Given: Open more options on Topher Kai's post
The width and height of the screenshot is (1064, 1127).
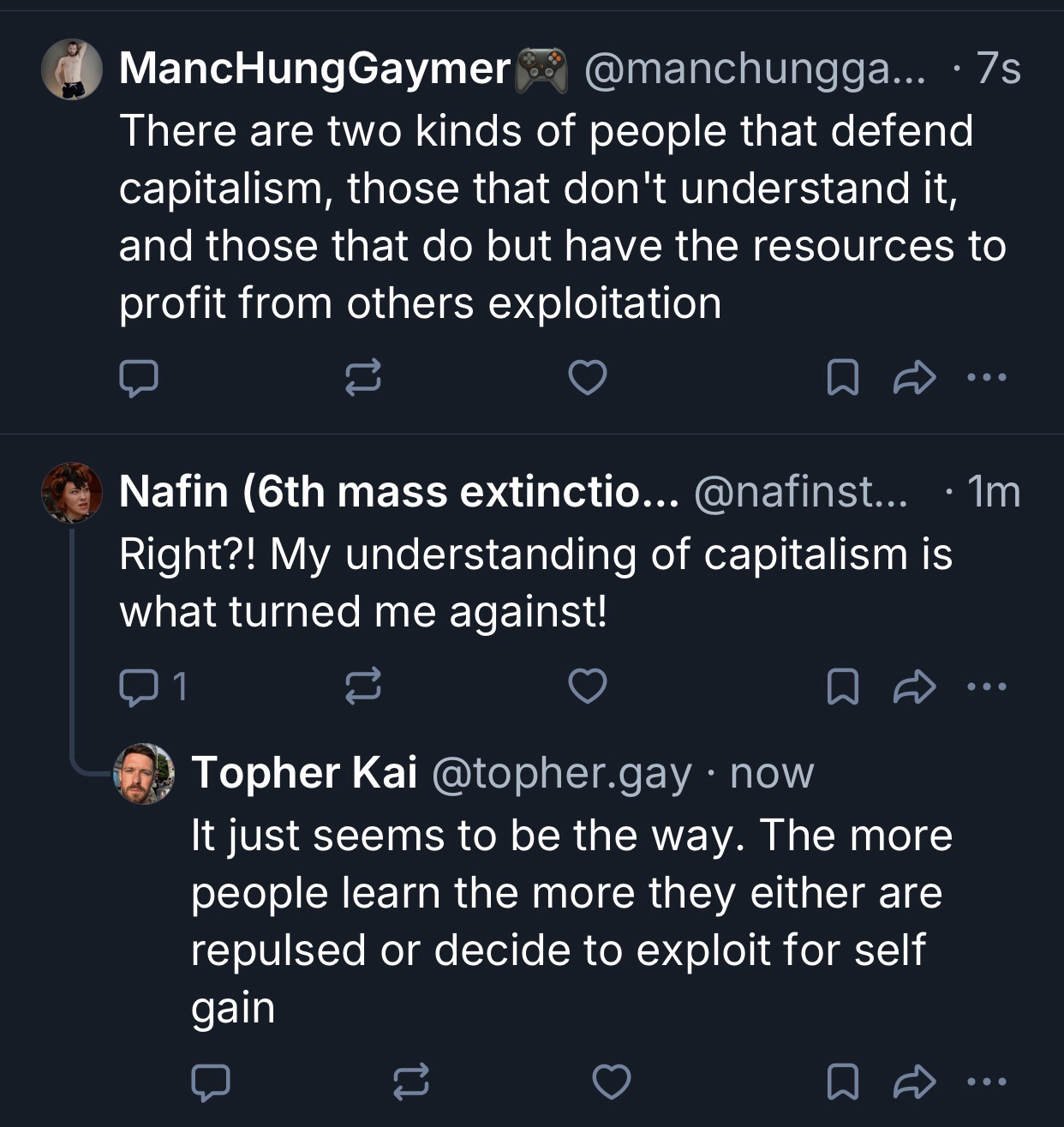Looking at the screenshot, I should point(987,1082).
